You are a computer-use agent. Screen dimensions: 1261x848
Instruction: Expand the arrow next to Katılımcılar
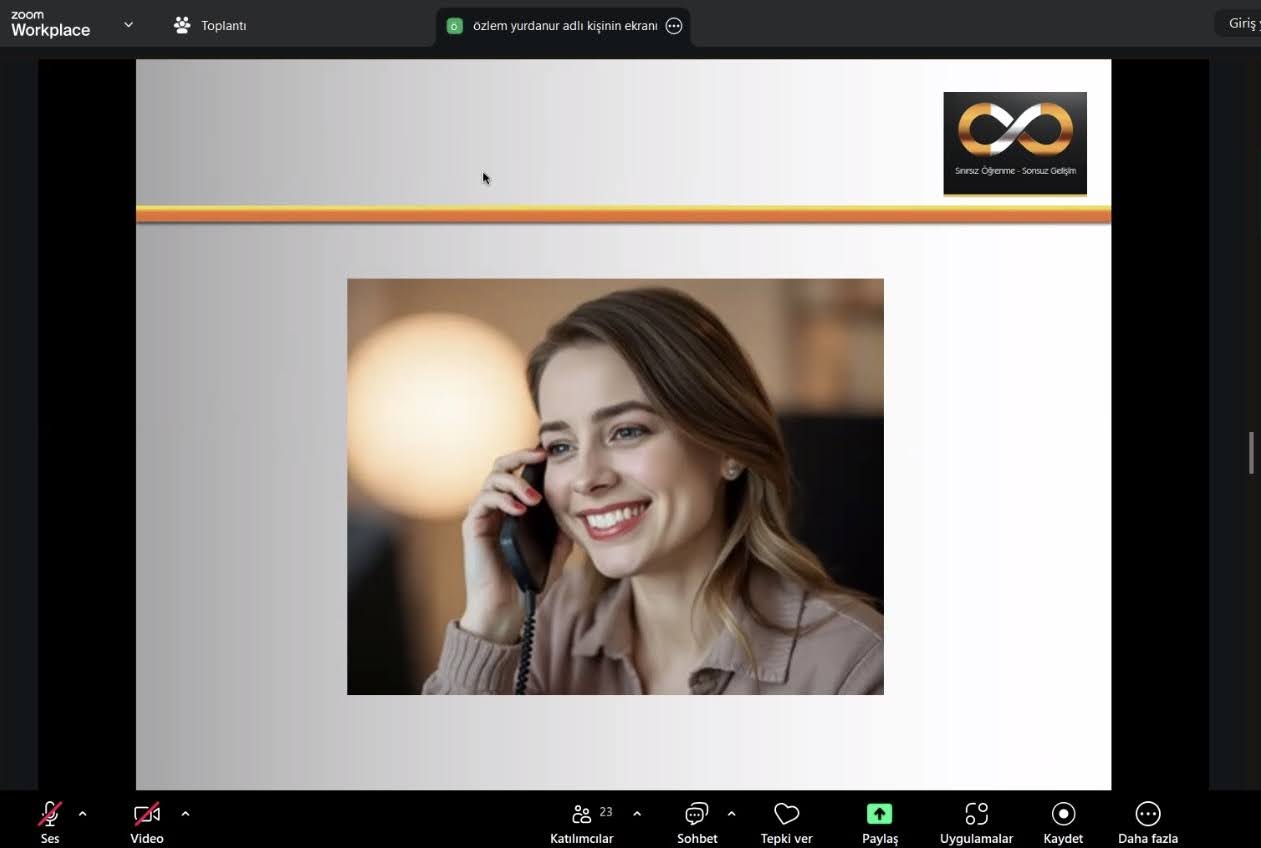[x=637, y=814]
